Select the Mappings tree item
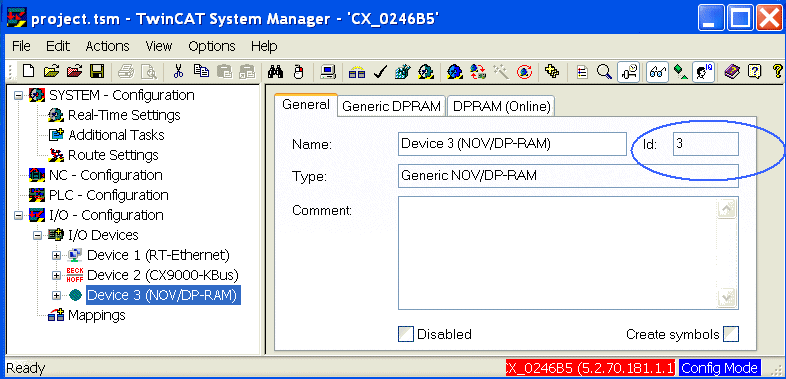This screenshot has height=379, width=786. point(97,315)
